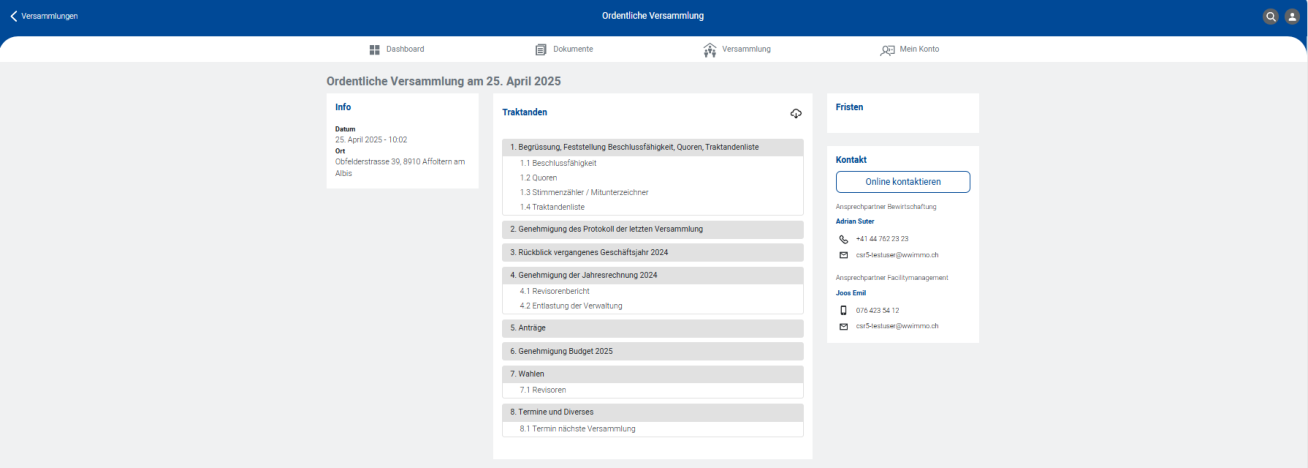Select sub-item 8.1 Termin nächste Versammlung
Screen dimensions: 1308x468
tap(577, 429)
